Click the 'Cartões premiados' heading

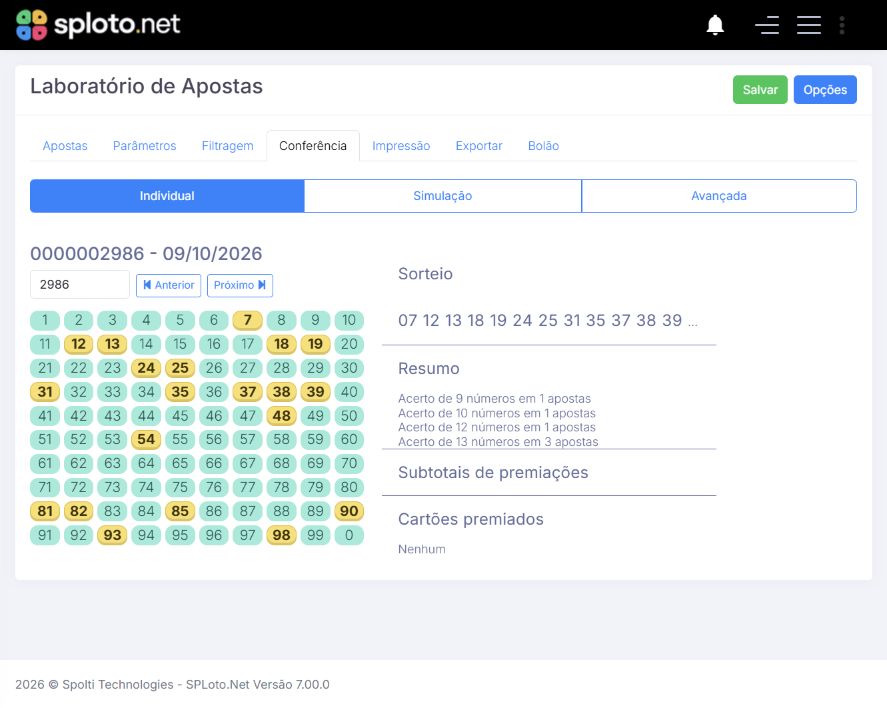[471, 519]
